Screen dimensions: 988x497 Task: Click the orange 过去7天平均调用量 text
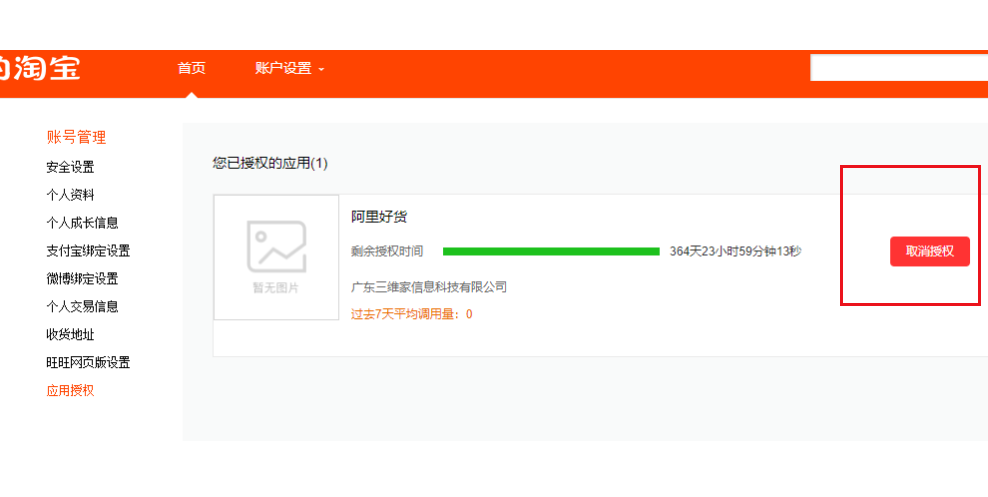pyautogui.click(x=411, y=314)
